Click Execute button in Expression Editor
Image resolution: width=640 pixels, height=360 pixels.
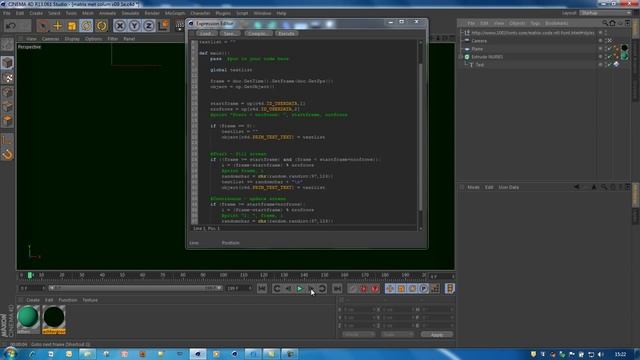coord(286,33)
